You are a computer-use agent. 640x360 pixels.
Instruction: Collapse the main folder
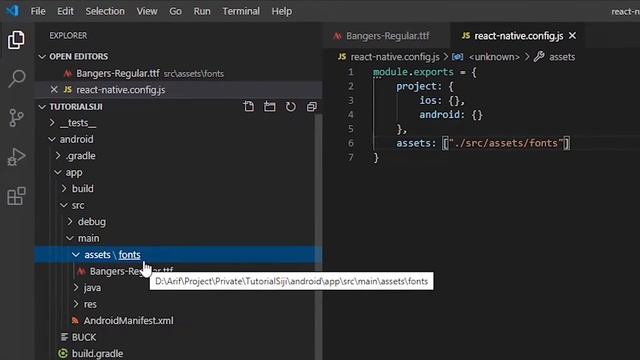(x=70, y=238)
